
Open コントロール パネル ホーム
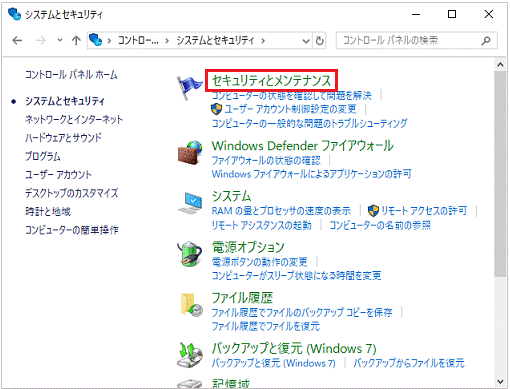(x=71, y=74)
